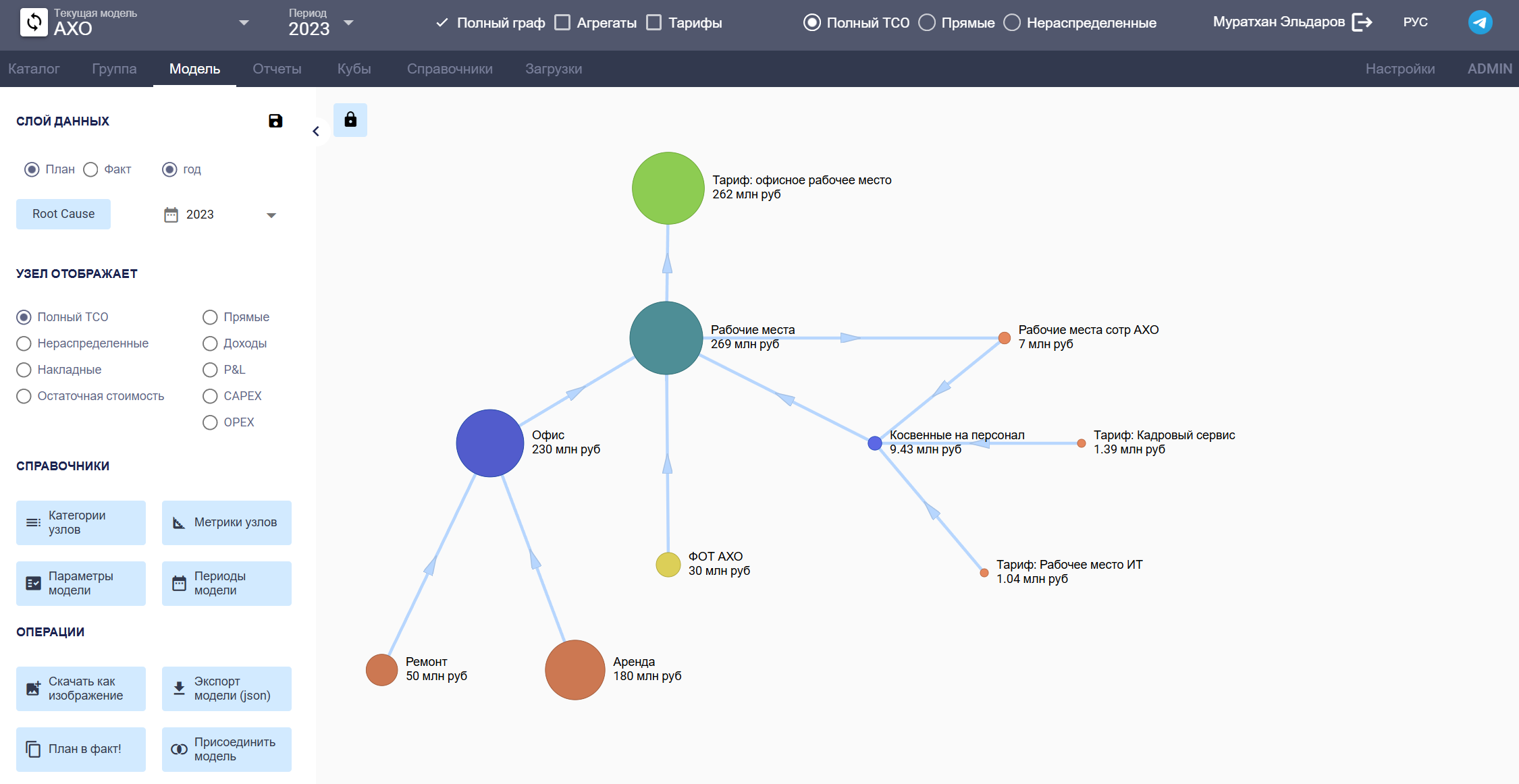Toggle the graph lock icon
This screenshot has width=1519, height=784.
click(350, 120)
